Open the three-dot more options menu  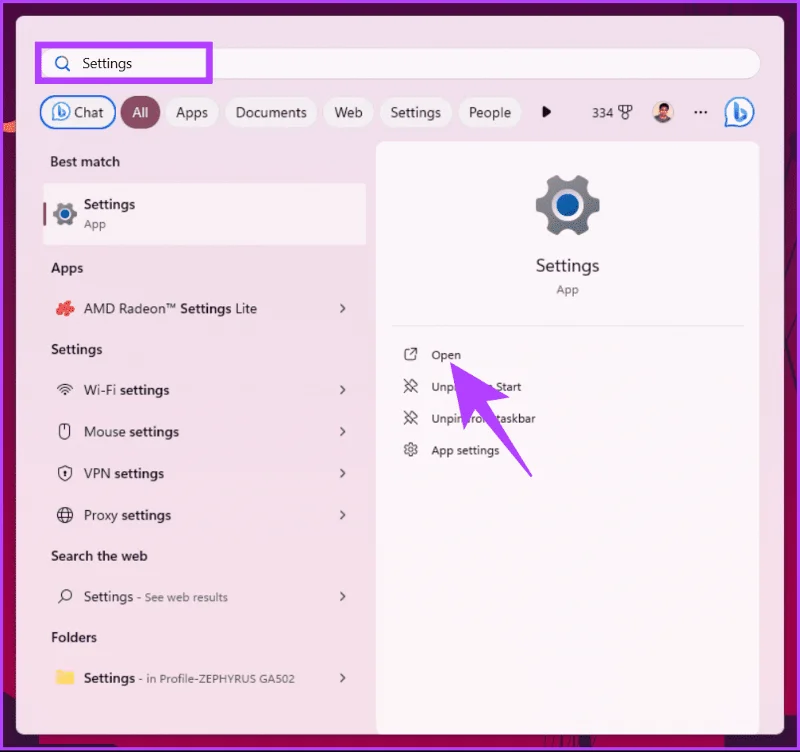[701, 112]
